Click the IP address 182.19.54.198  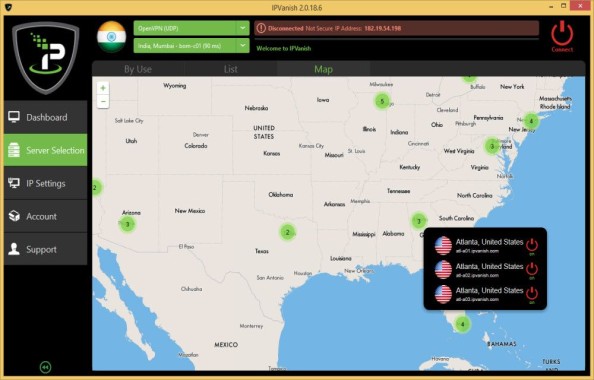coord(383,28)
